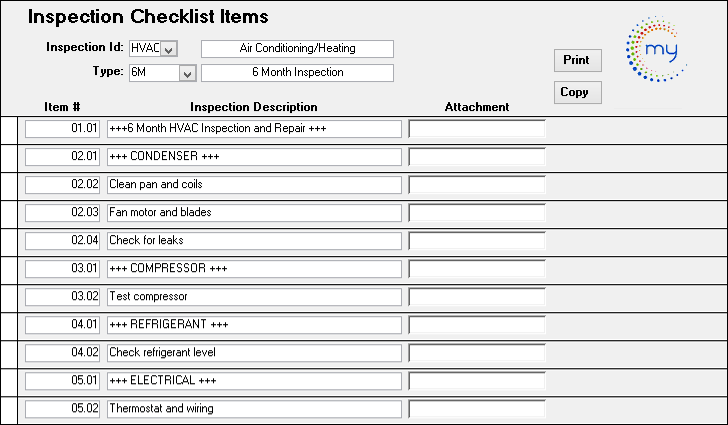The height and width of the screenshot is (425, 728).
Task: Focus the 'Test compressor' description field
Action: pos(254,297)
